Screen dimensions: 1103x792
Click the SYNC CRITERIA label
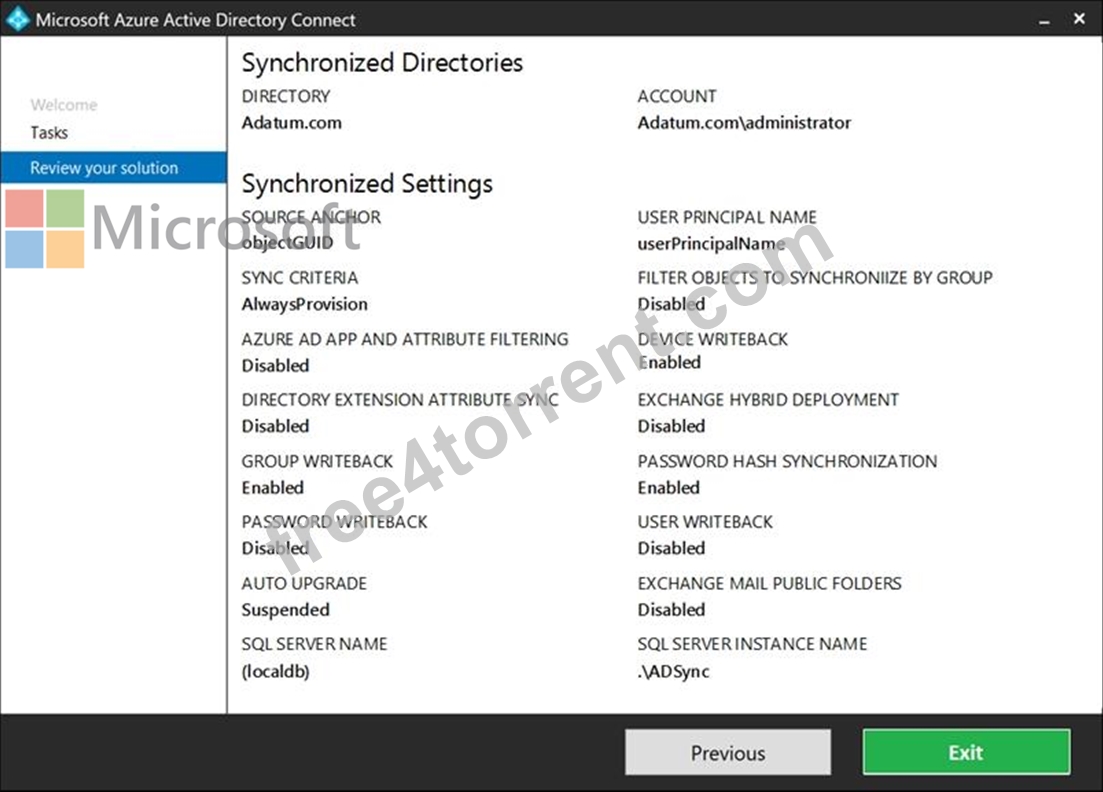point(300,278)
